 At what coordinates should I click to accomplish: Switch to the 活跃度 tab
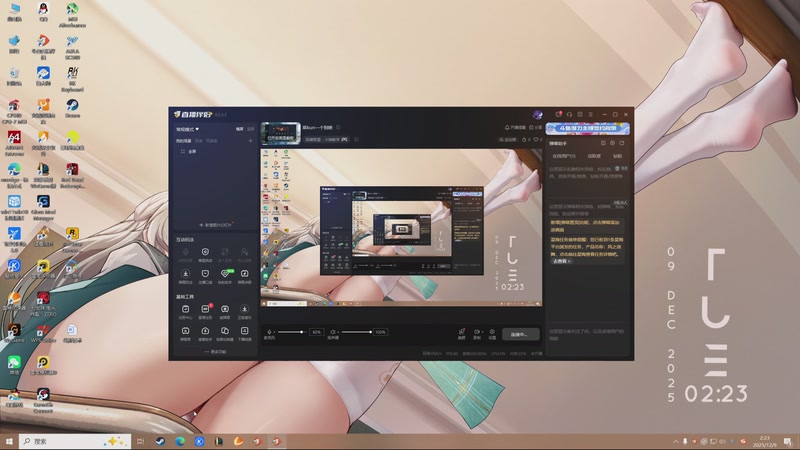coord(594,156)
